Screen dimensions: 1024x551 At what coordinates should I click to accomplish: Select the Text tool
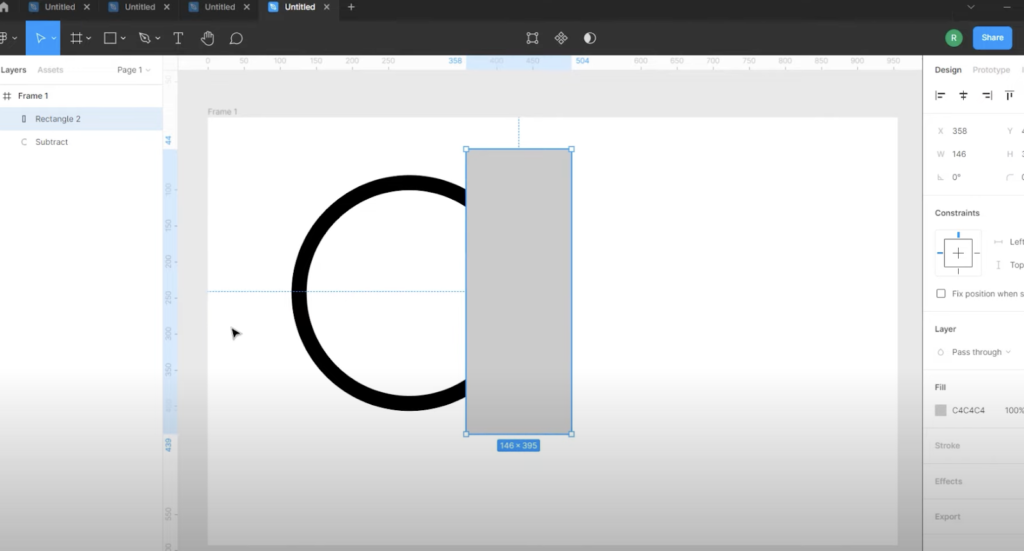point(178,38)
